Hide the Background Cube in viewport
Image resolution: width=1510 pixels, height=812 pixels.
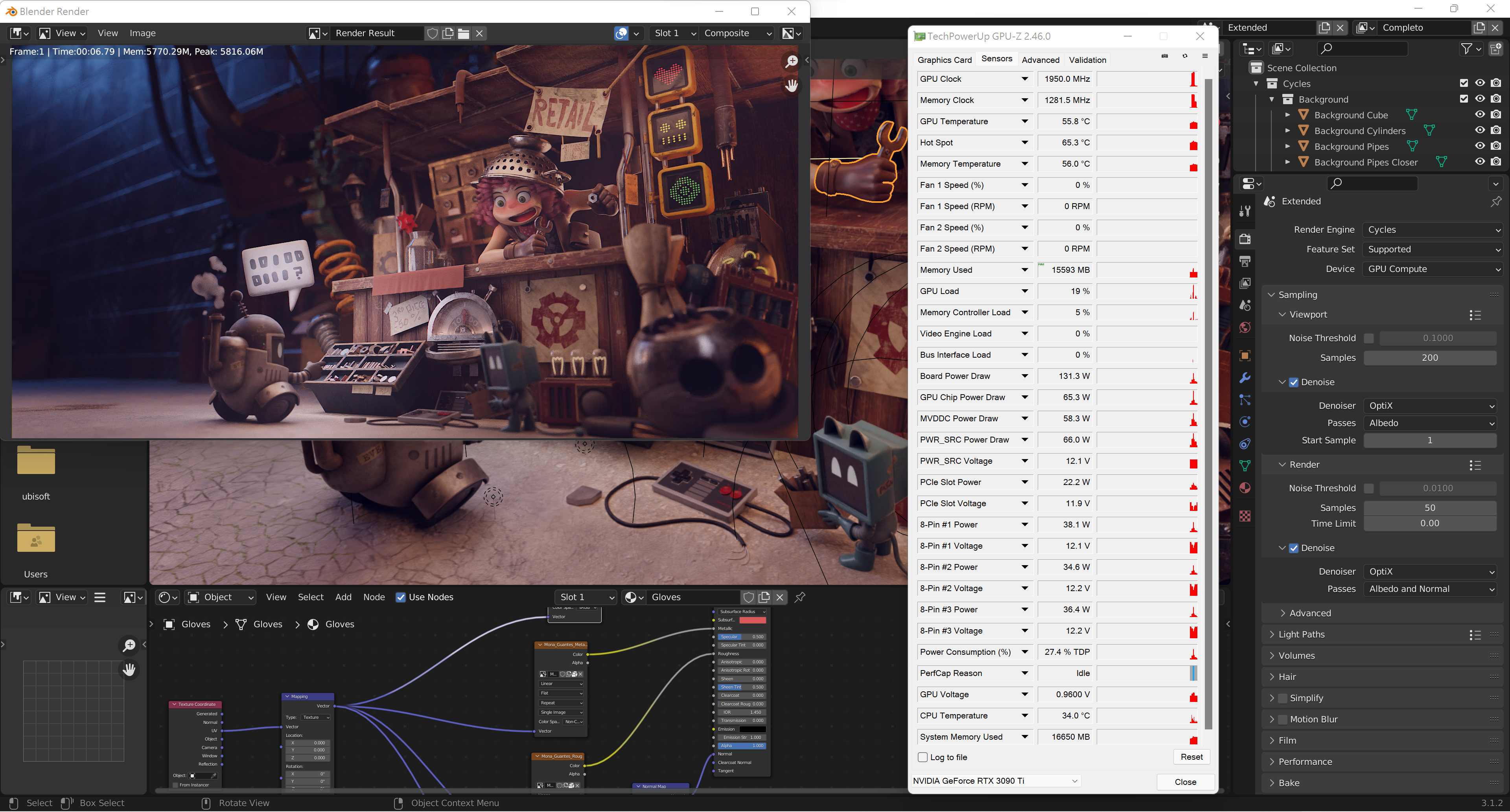1480,115
